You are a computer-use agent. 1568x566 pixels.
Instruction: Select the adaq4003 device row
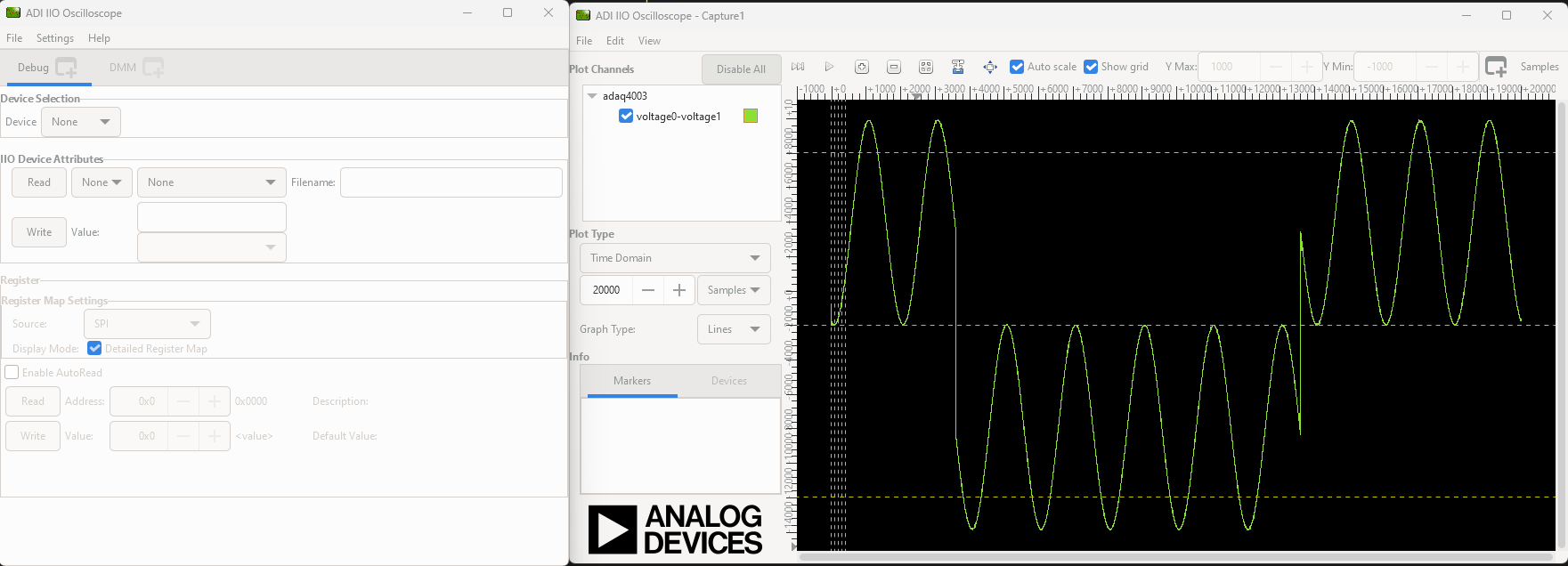coord(625,96)
